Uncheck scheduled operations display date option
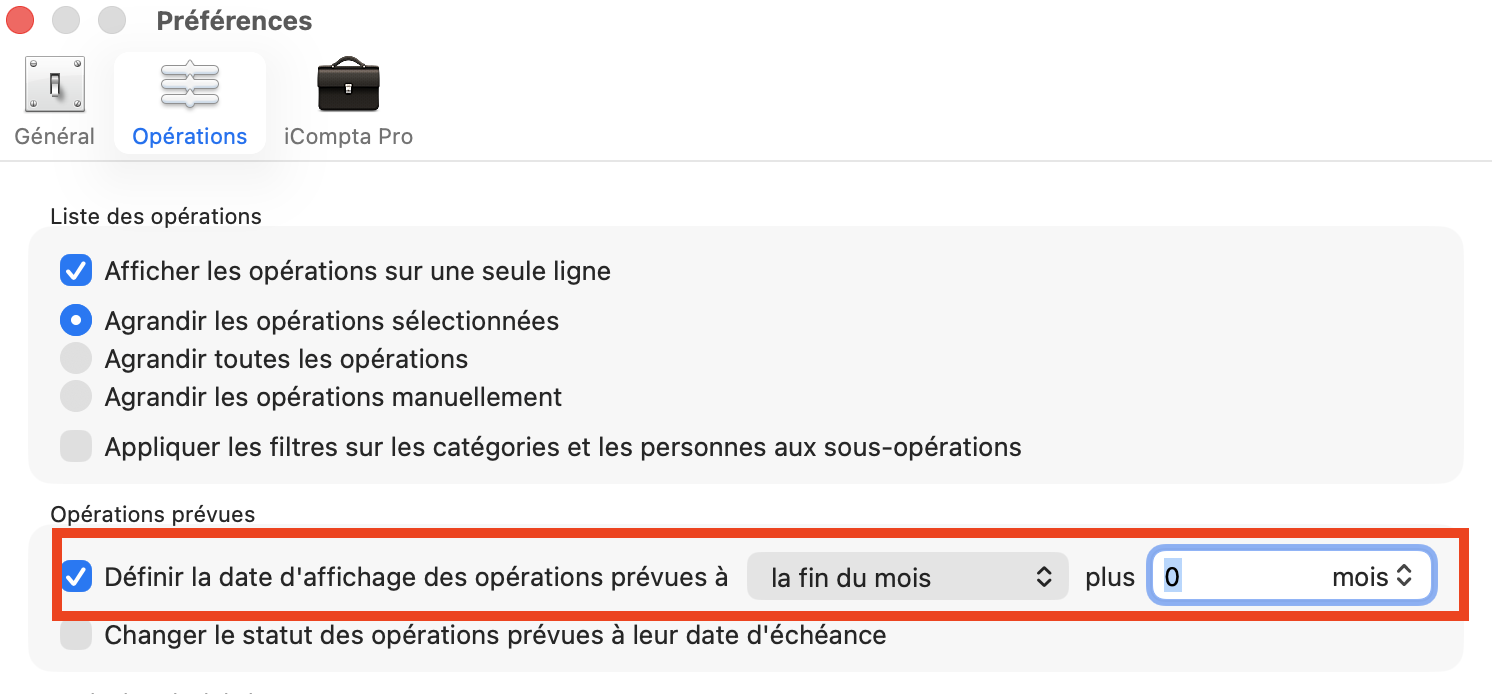Screen dimensions: 1492x694 point(76,576)
